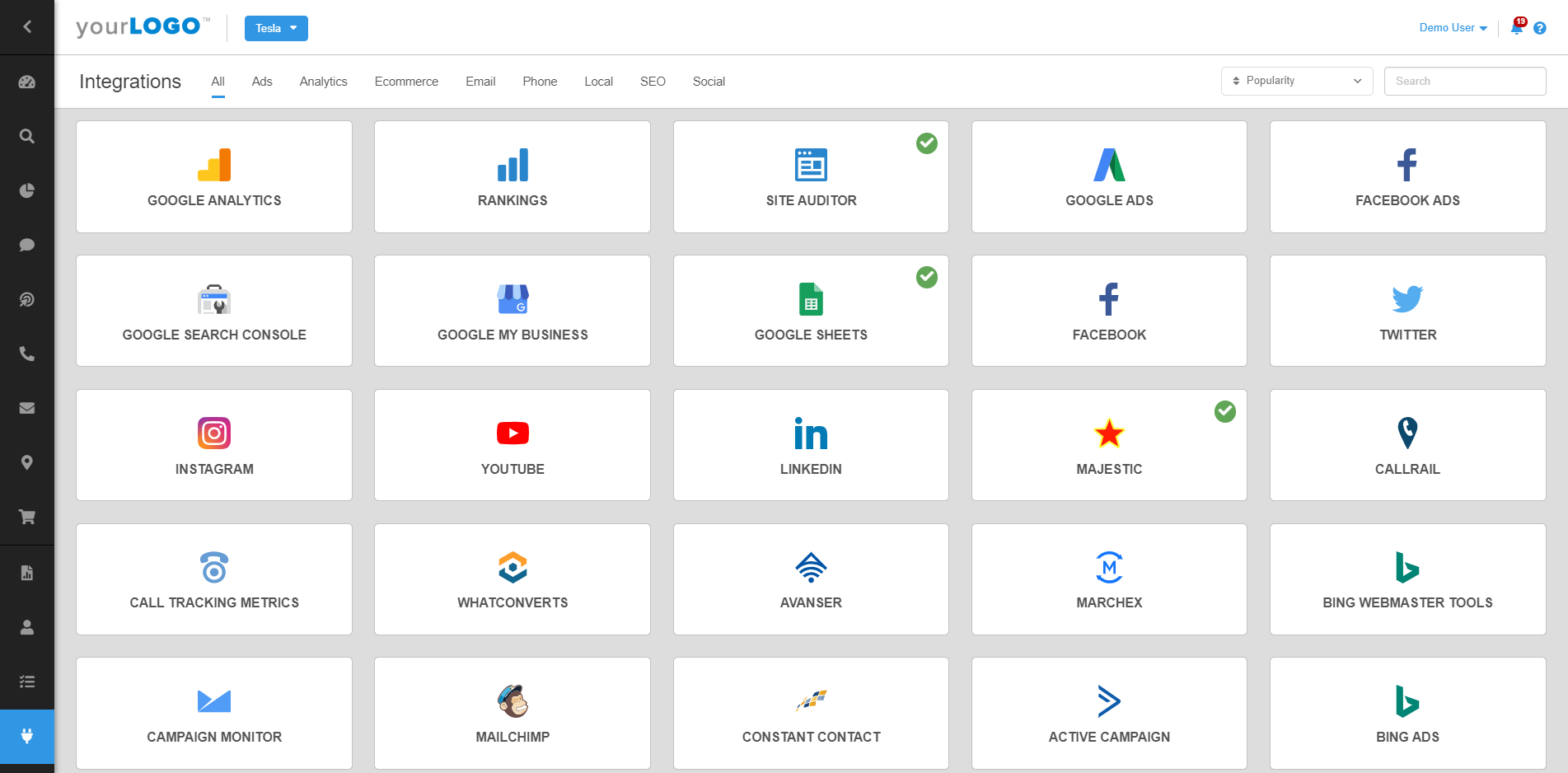This screenshot has height=773, width=1568.
Task: Open the Demo User menu
Action: [1453, 28]
